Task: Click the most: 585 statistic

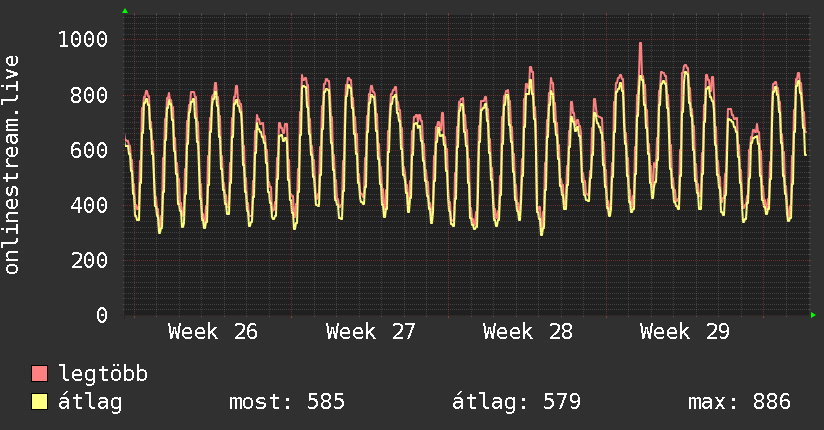Action: click(x=287, y=402)
